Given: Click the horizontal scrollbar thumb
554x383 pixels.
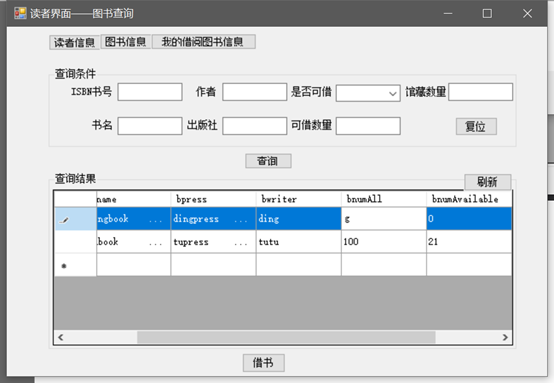Looking at the screenshot, I should coord(286,337).
